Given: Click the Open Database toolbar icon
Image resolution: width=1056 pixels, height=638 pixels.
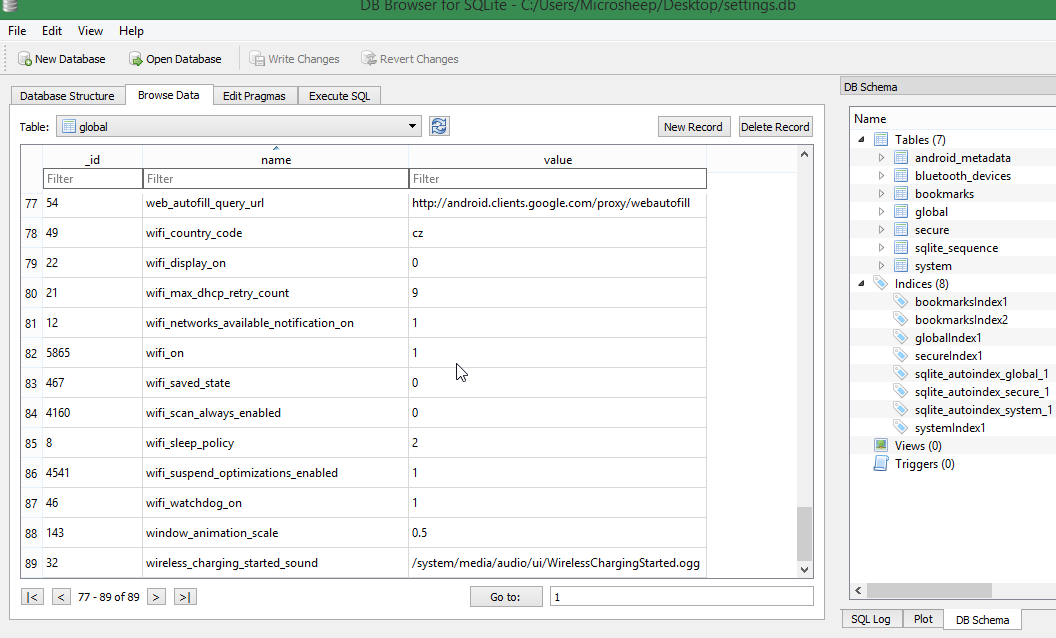Looking at the screenshot, I should point(136,59).
